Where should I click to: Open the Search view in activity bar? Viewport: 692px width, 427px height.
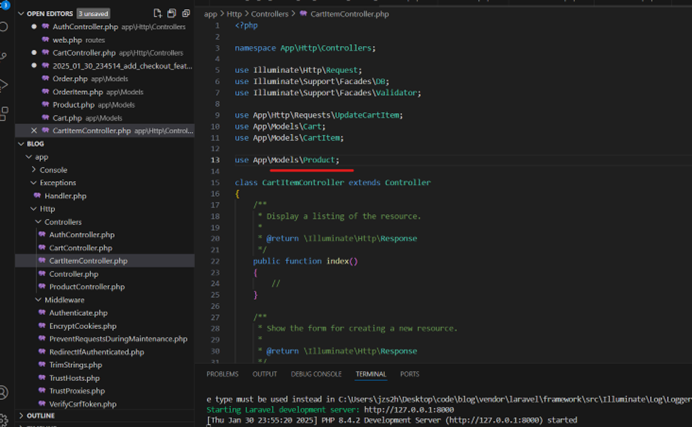pyautogui.click(x=5, y=28)
